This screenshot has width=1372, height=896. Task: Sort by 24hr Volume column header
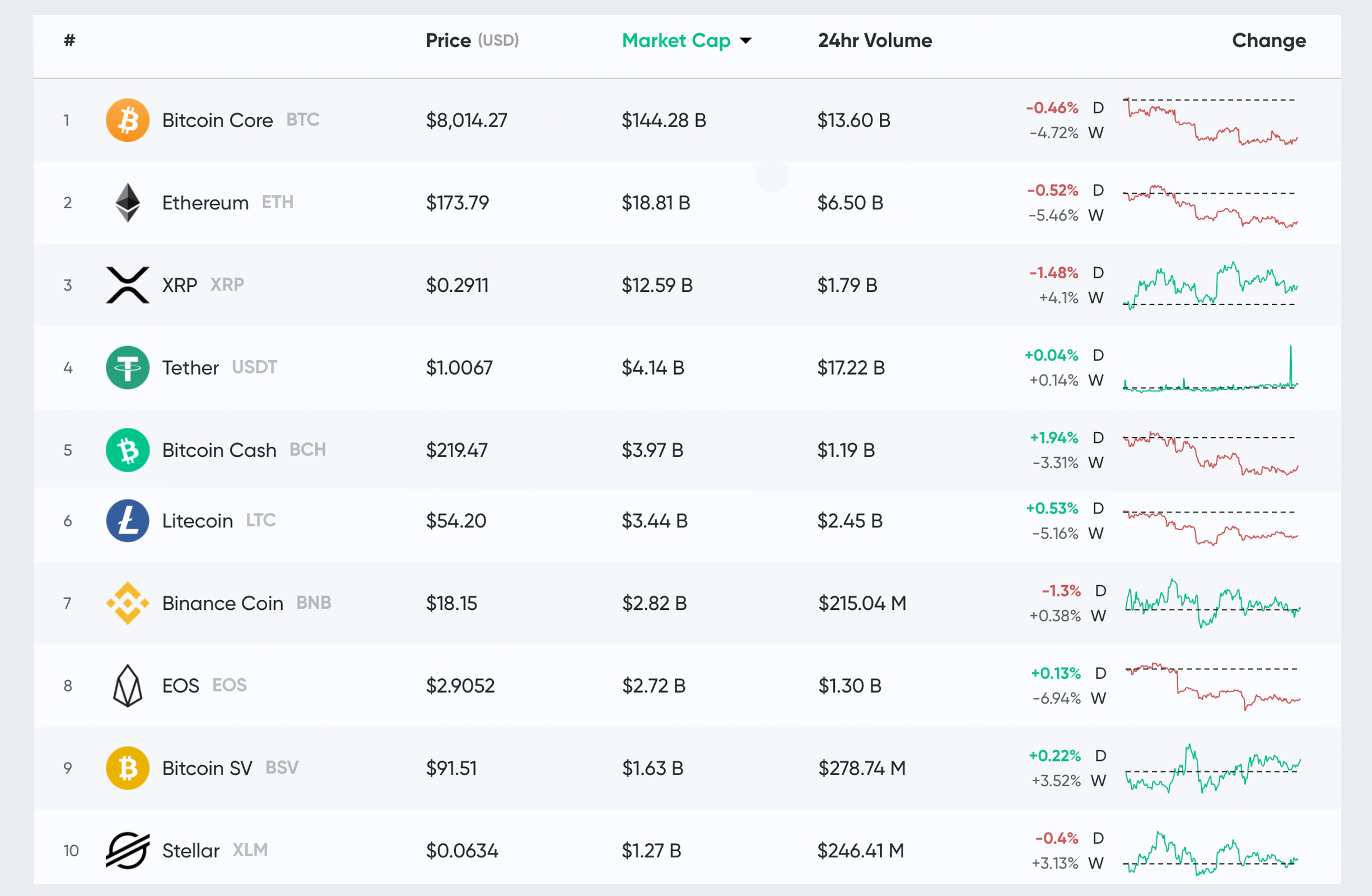click(x=875, y=40)
